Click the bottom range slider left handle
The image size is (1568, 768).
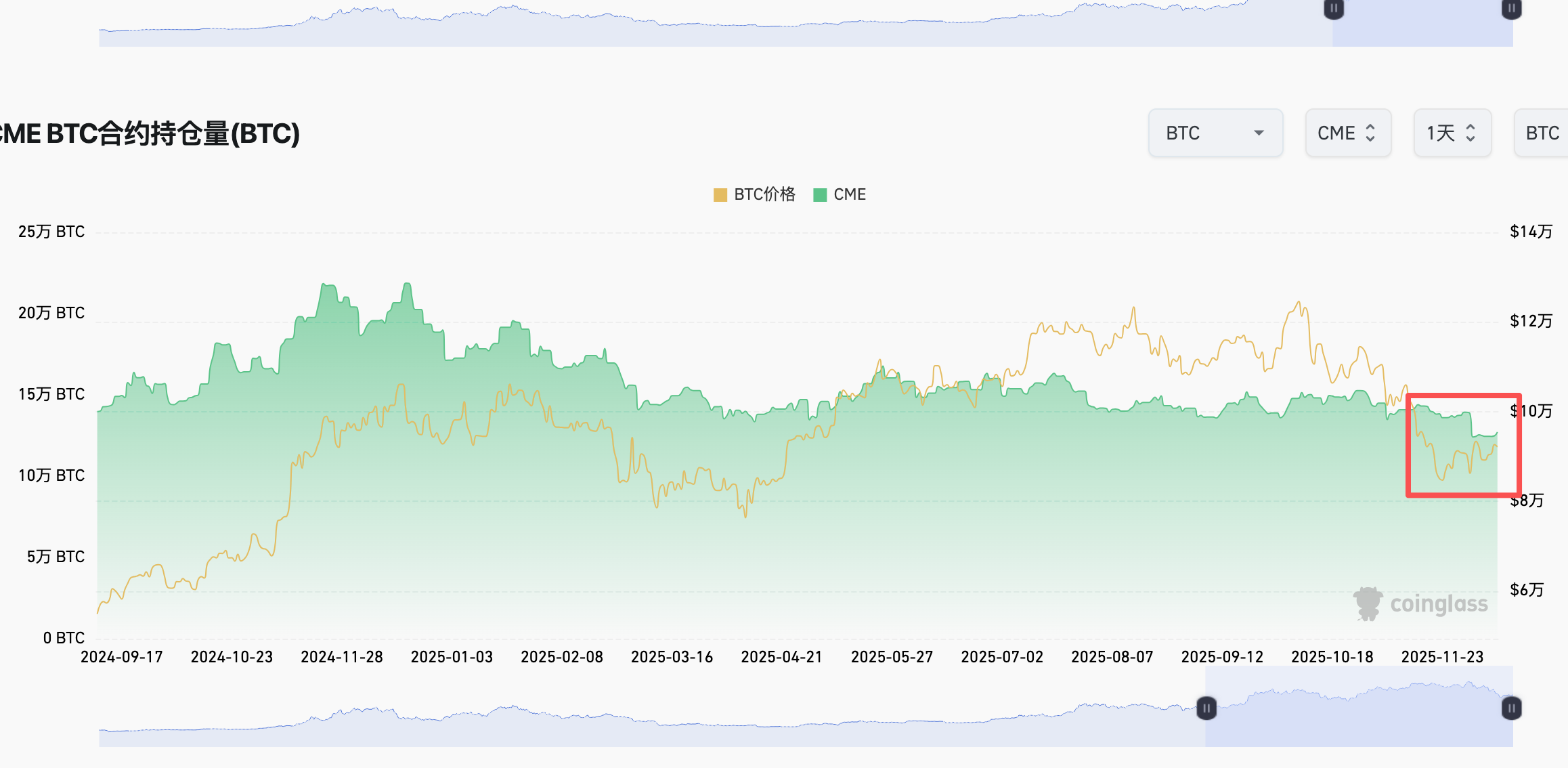(1206, 708)
